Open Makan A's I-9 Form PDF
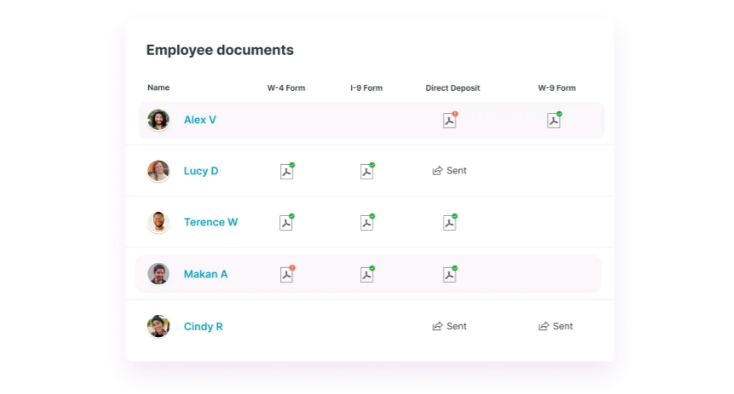Screen dimensions: 734x394 pos(367,274)
